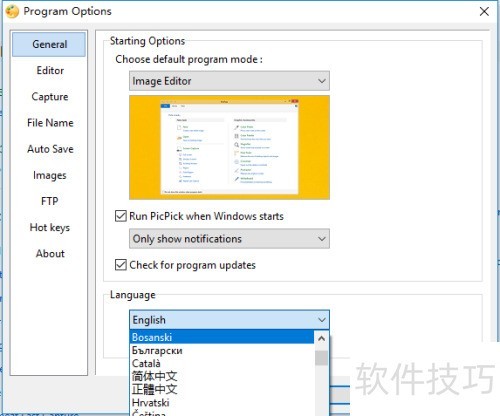Screen dimensions: 500x416
Task: Collapse the English language combo box
Action: (229, 320)
